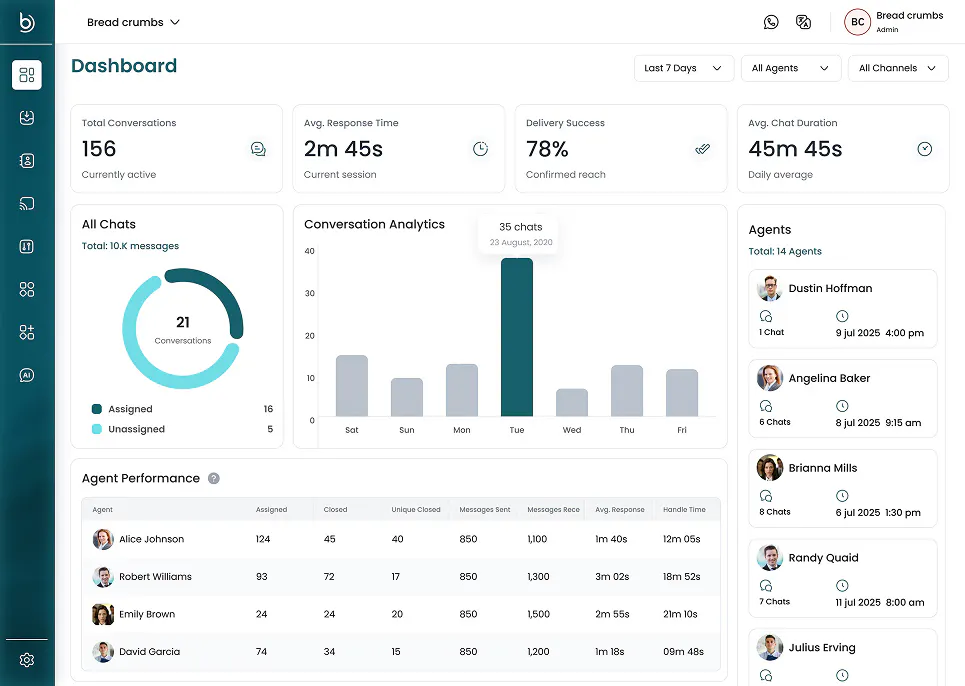Sort by the Assigned column header
Viewport: 965px width, 686px height.
coord(271,509)
